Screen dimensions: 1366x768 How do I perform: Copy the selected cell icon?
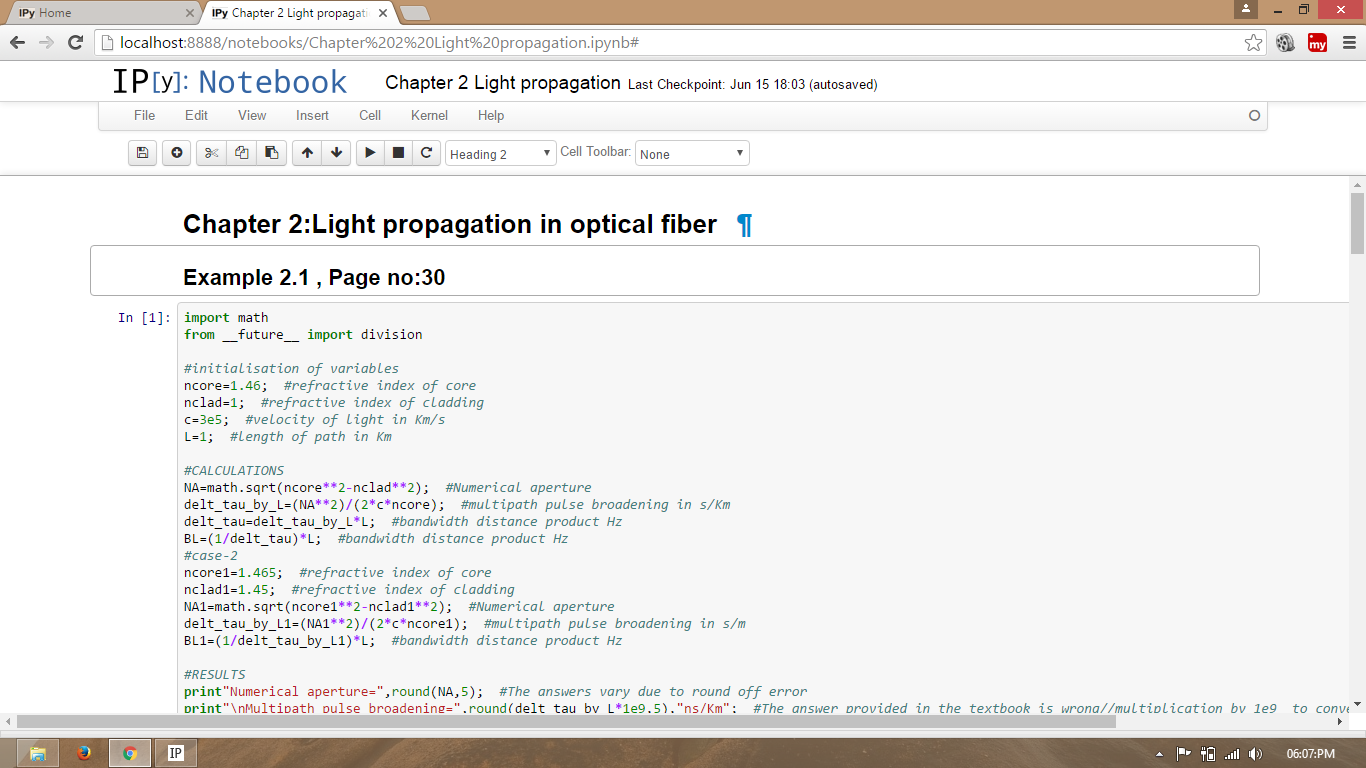click(241, 153)
